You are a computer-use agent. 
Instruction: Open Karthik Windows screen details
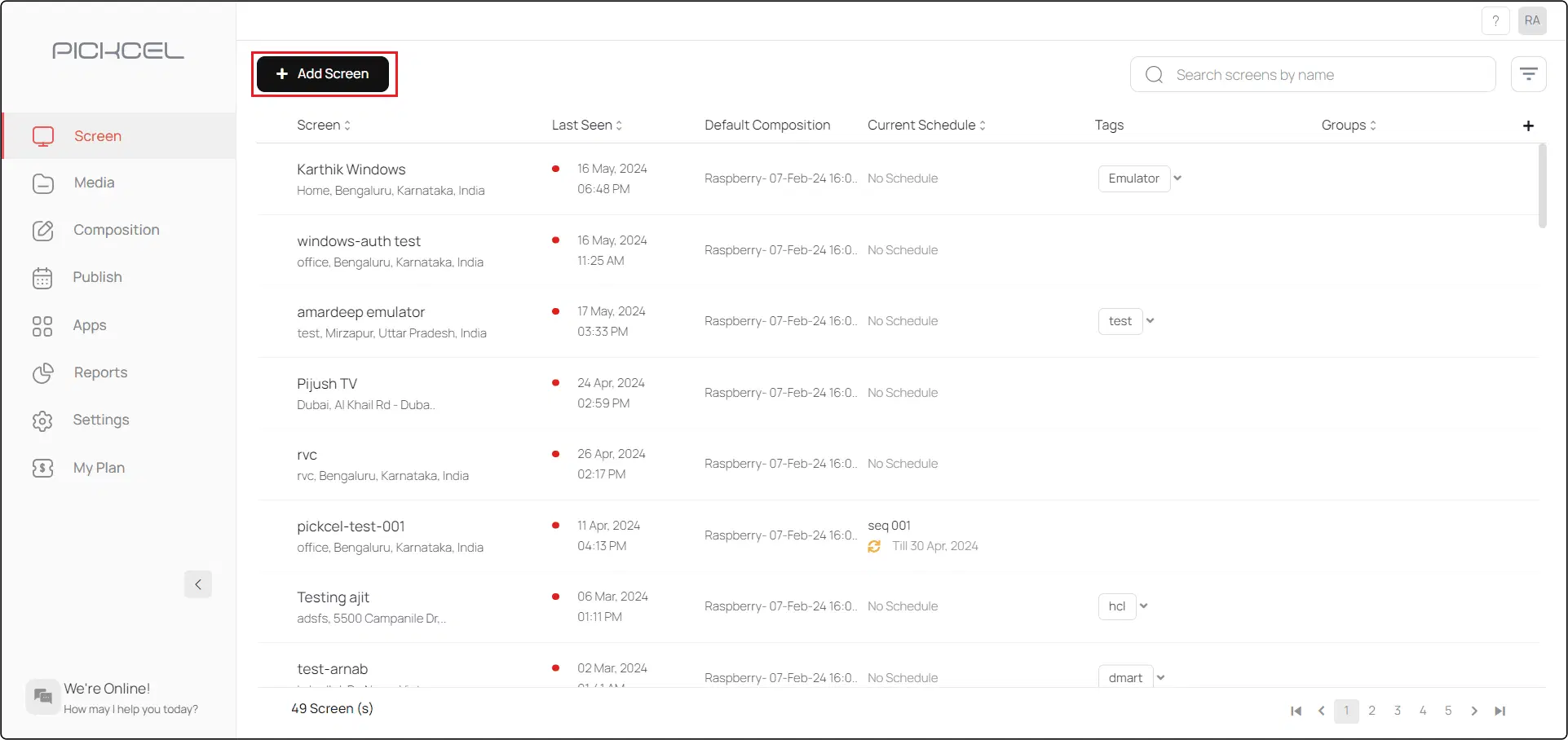point(351,170)
